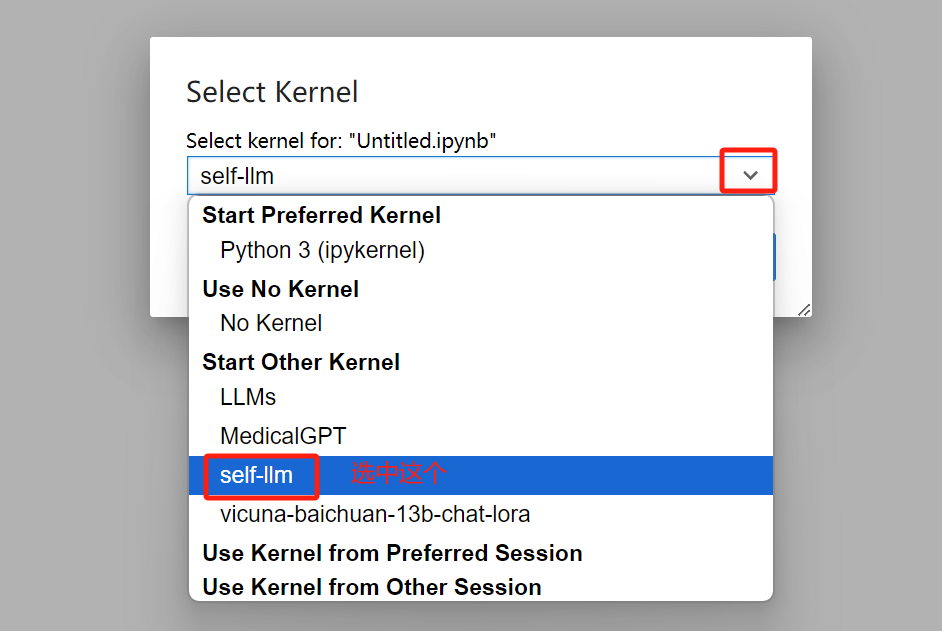Select the No Kernel option

point(271,323)
